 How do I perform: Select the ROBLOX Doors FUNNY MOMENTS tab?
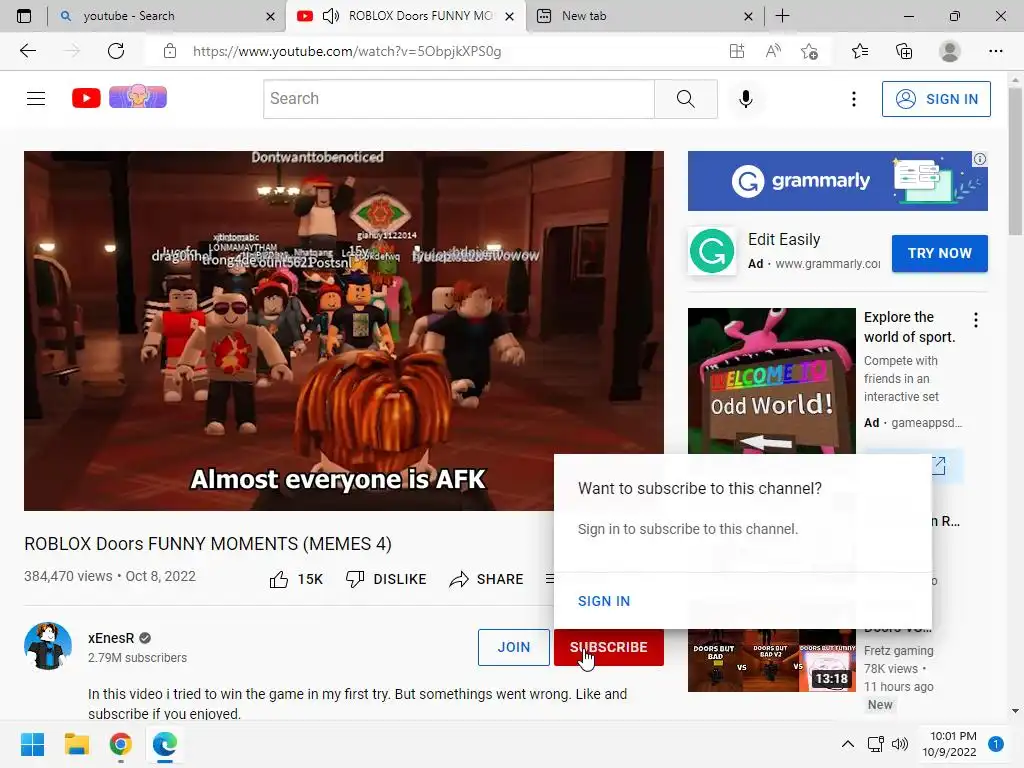click(x=405, y=16)
